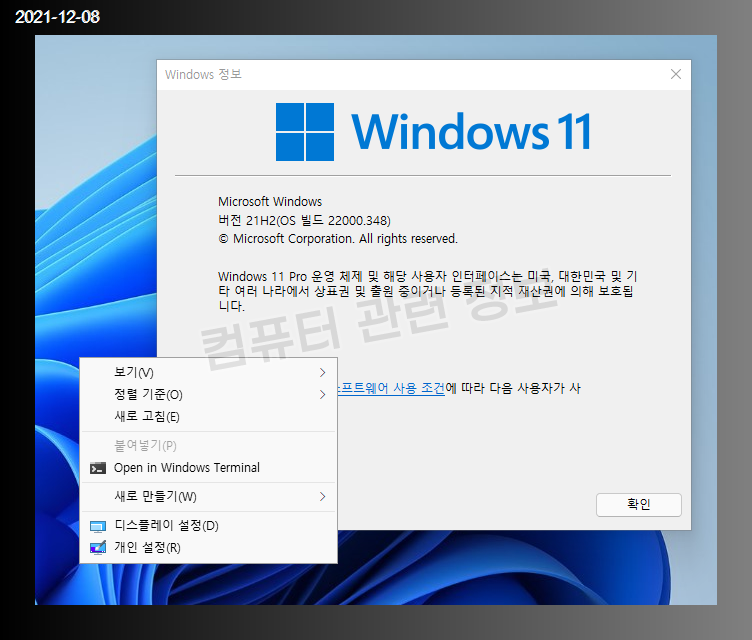Open the 보기(V) menu entry

pos(209,372)
